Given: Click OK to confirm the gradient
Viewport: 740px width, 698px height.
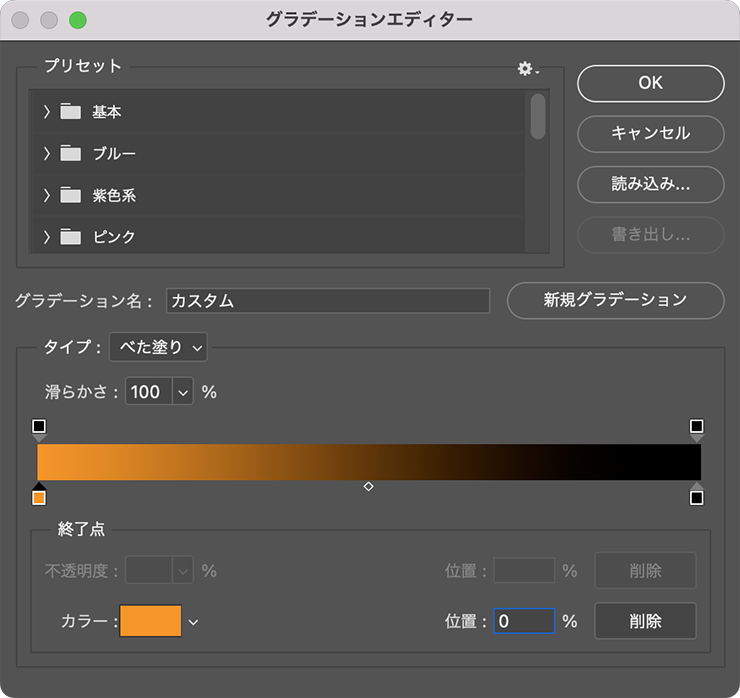Looking at the screenshot, I should (x=650, y=83).
